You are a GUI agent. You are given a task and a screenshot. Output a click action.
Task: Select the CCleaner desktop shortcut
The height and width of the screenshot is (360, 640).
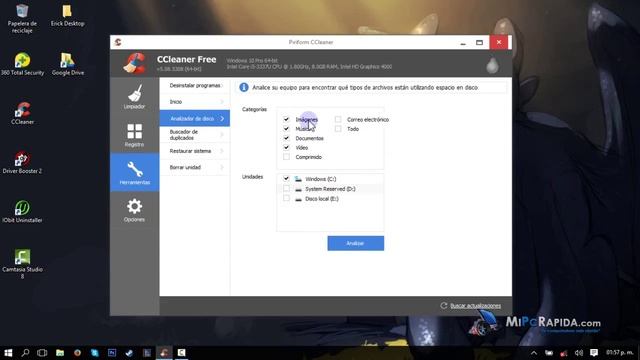[22, 113]
